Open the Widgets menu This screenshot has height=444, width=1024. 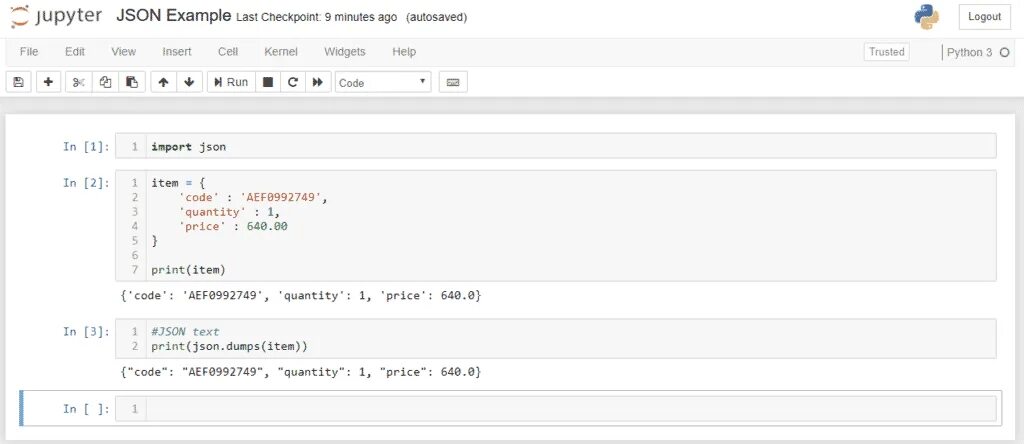(x=345, y=52)
